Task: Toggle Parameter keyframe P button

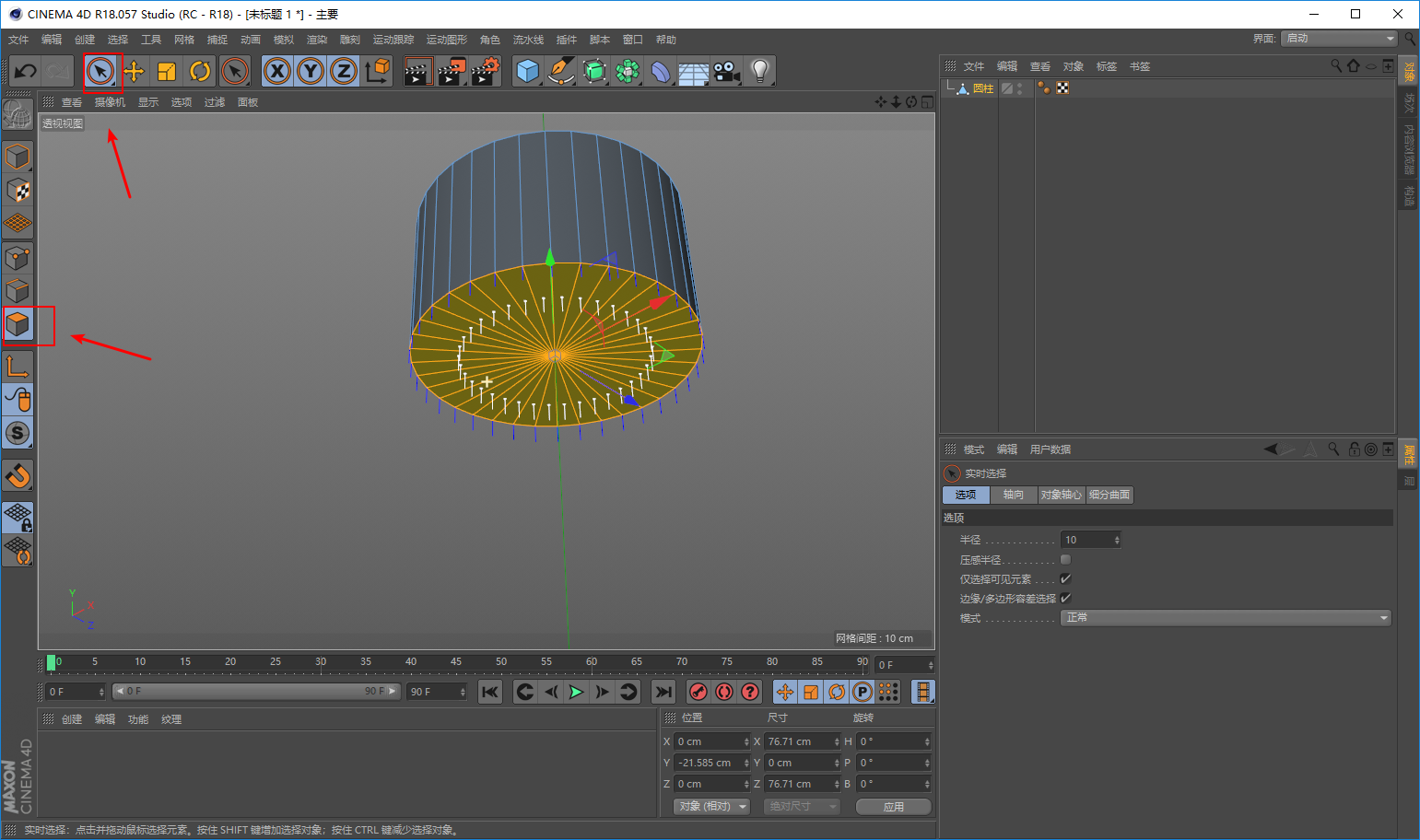Action: pos(863,692)
